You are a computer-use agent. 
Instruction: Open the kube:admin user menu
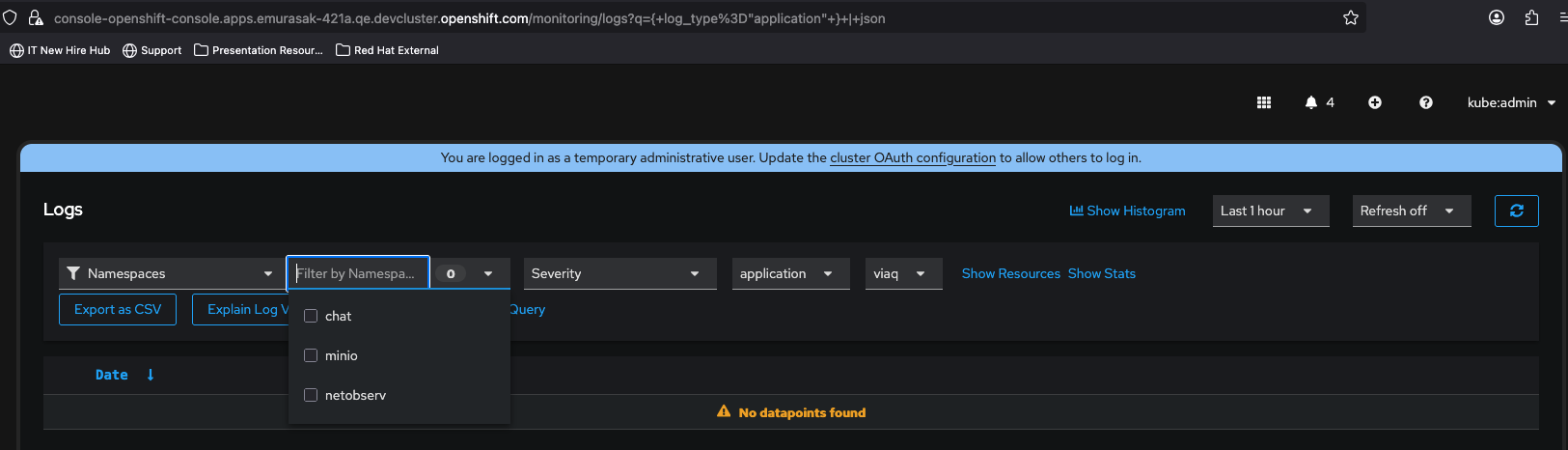[x=1511, y=102]
